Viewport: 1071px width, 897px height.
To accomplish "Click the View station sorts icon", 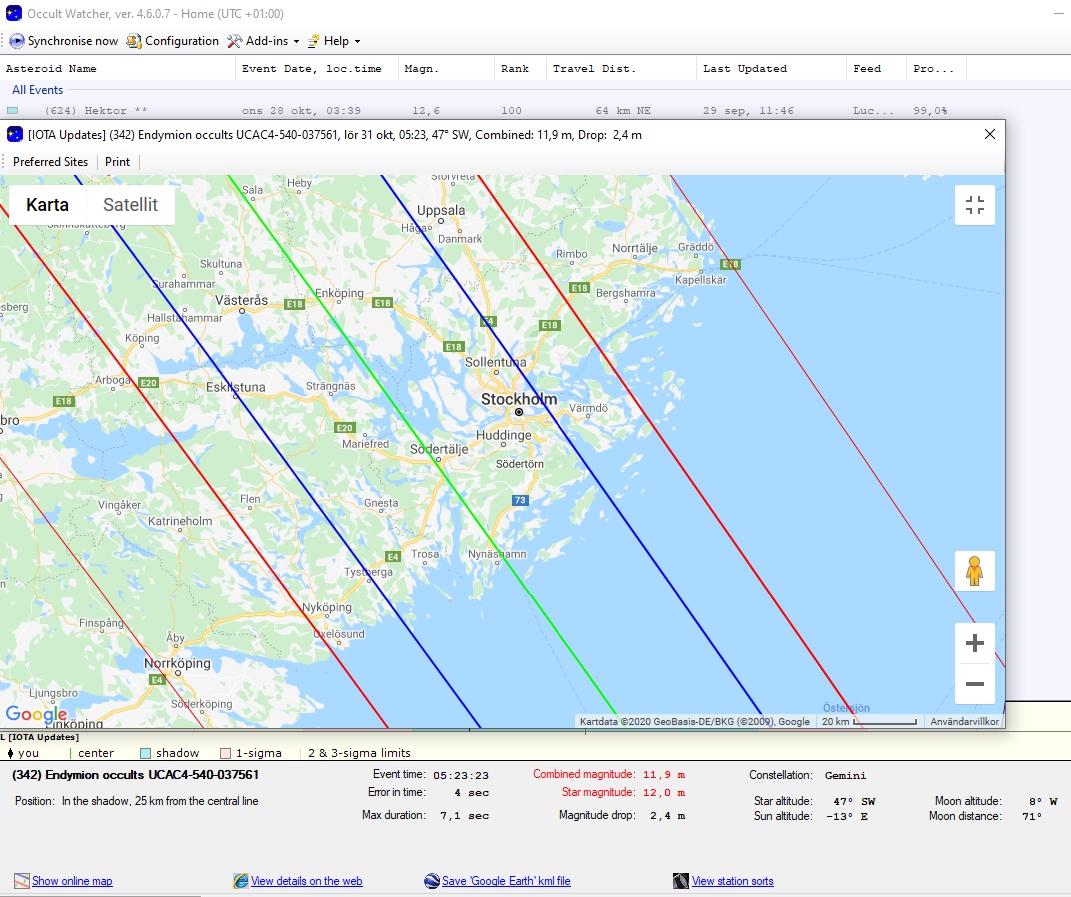I will click(681, 881).
